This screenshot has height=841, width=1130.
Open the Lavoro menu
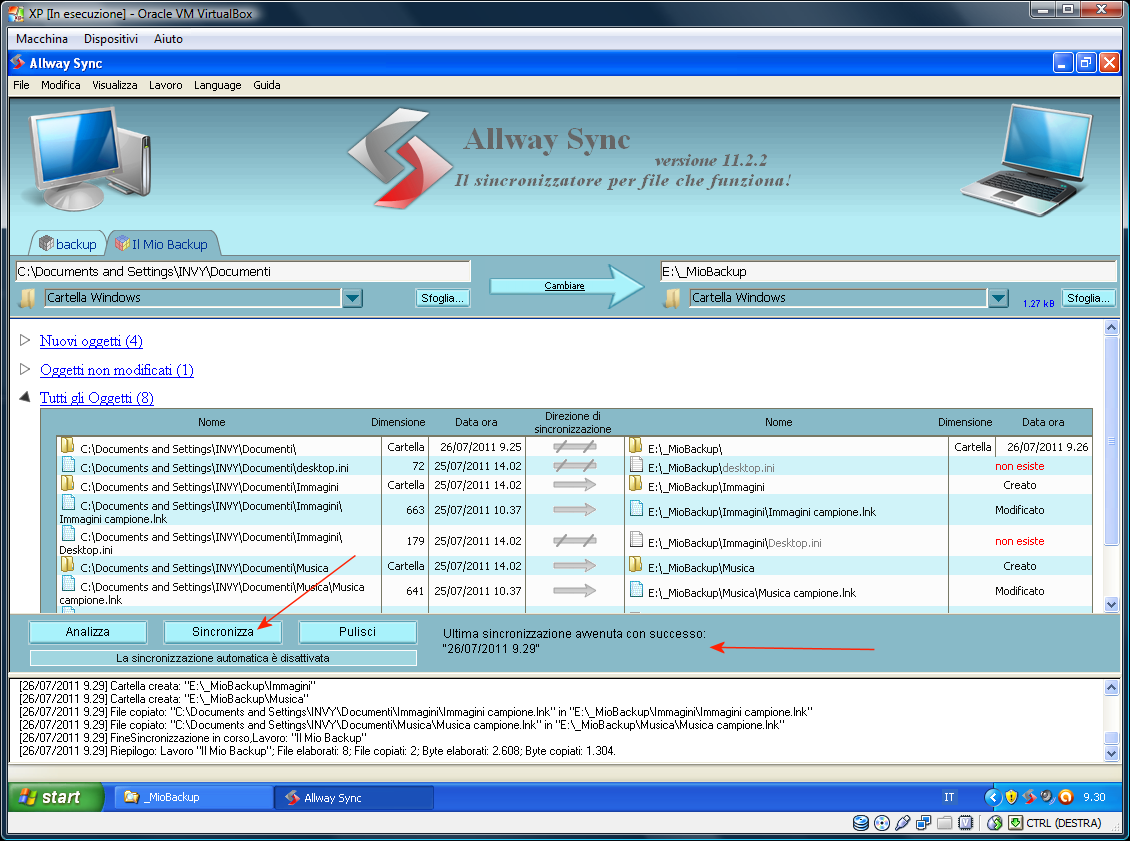(166, 85)
